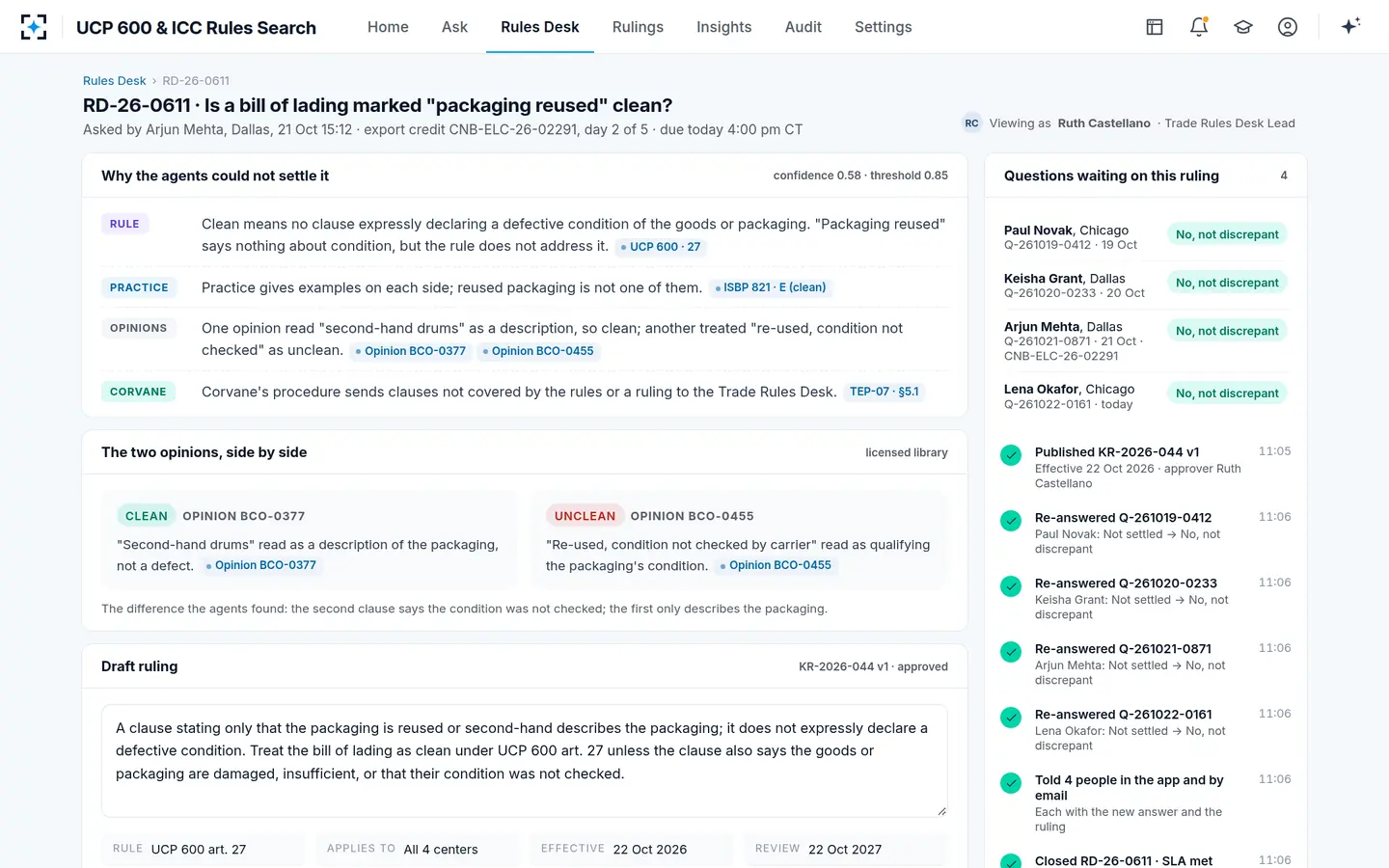The width and height of the screenshot is (1389, 868).
Task: Open Opinion BCO-0455 chip in the Opinions row
Action: click(538, 351)
